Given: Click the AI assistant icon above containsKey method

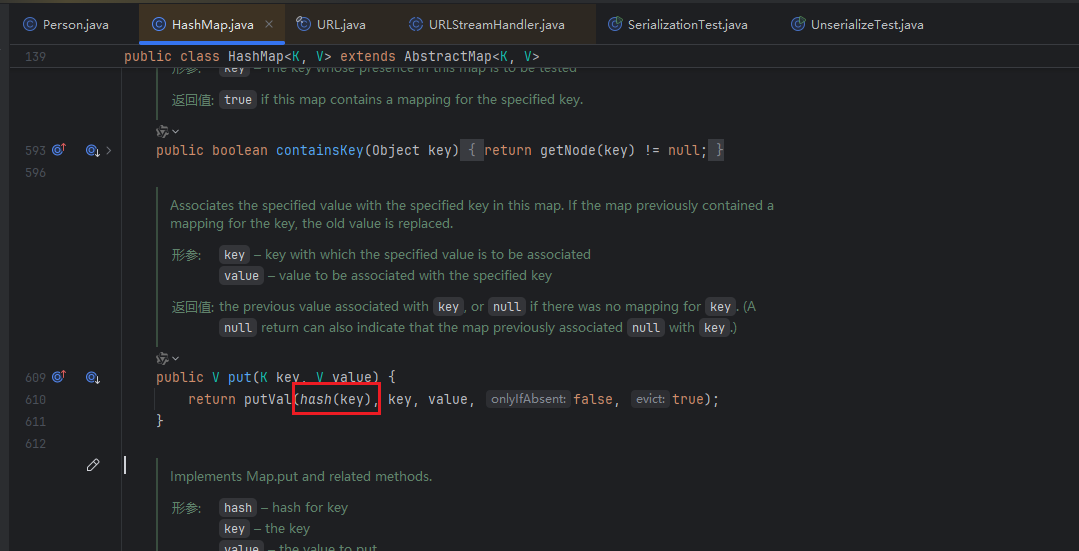Looking at the screenshot, I should pyautogui.click(x=162, y=131).
